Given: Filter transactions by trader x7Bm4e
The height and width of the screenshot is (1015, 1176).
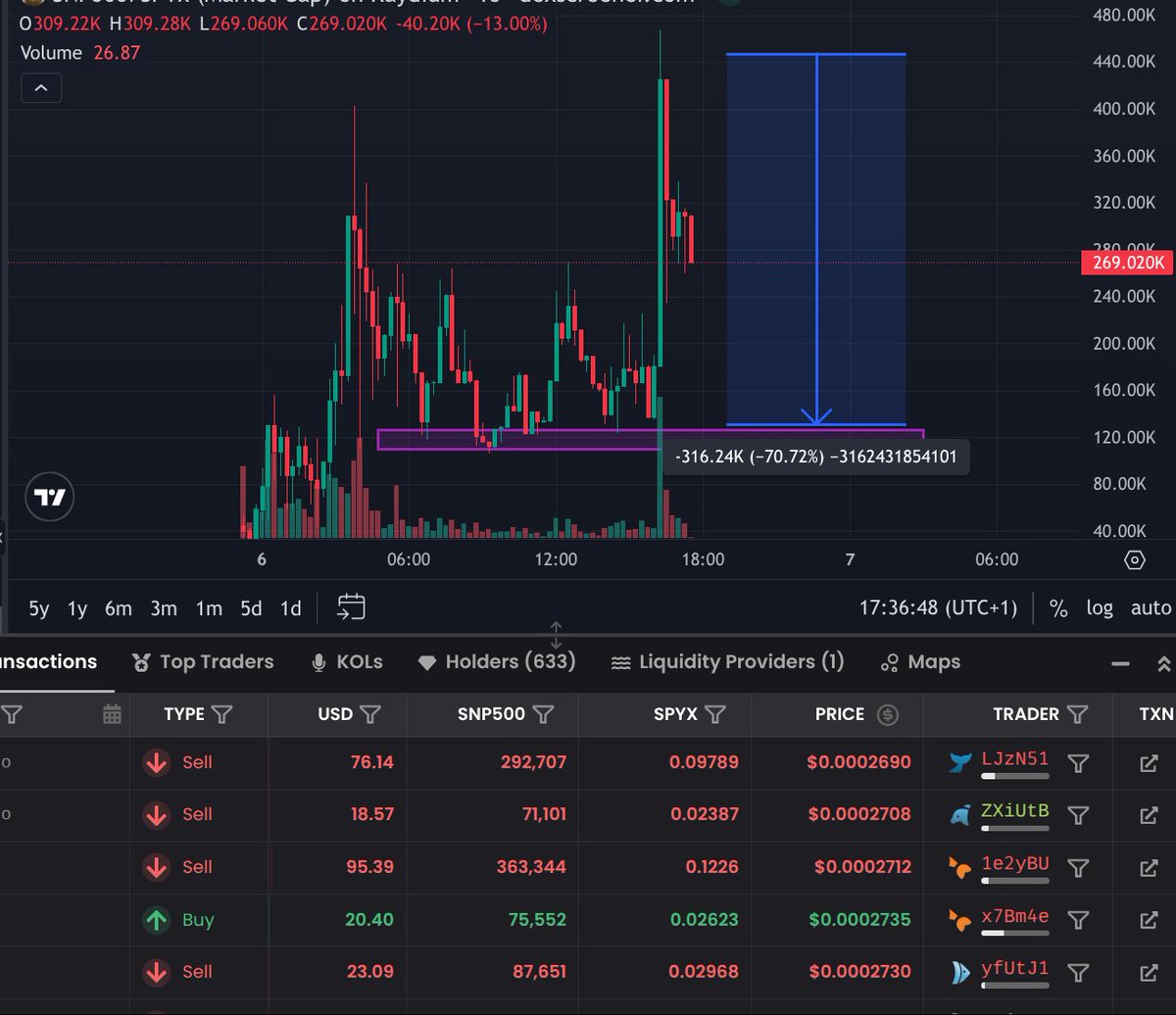Looking at the screenshot, I should click(x=1078, y=920).
